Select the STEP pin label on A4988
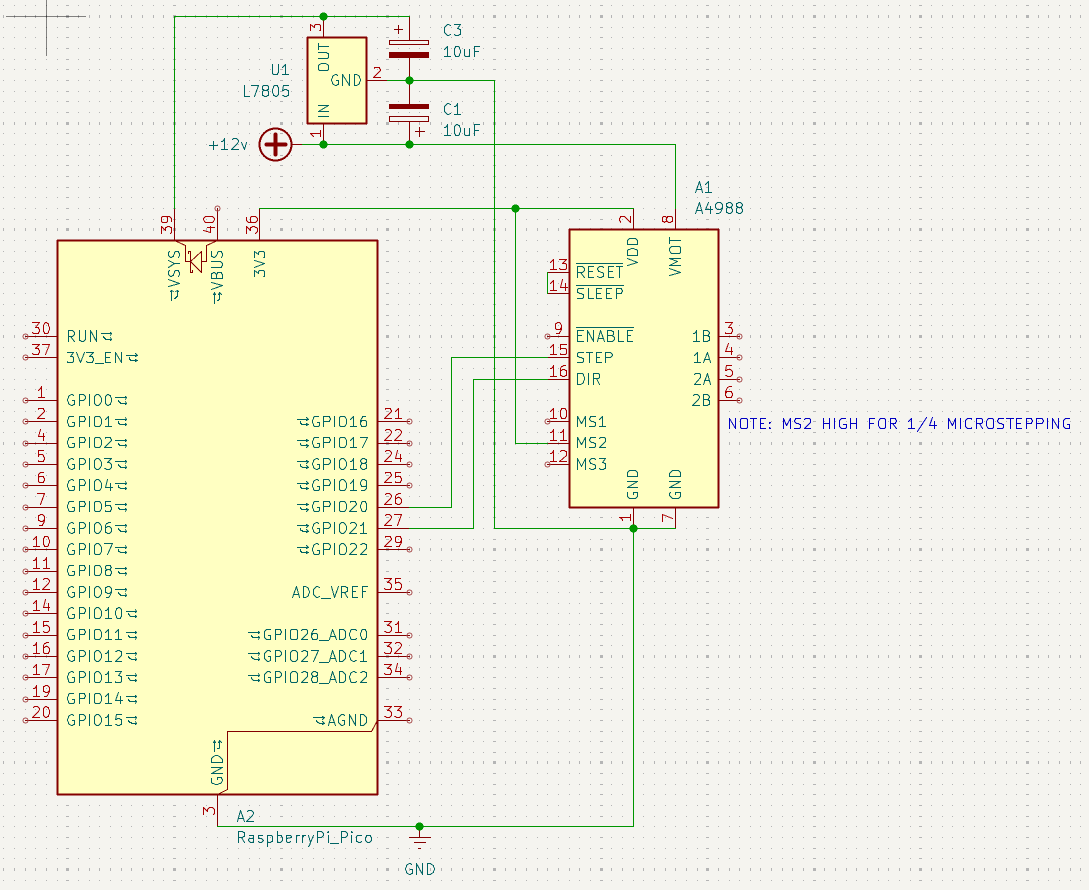Image resolution: width=1089 pixels, height=890 pixels. [x=595, y=358]
